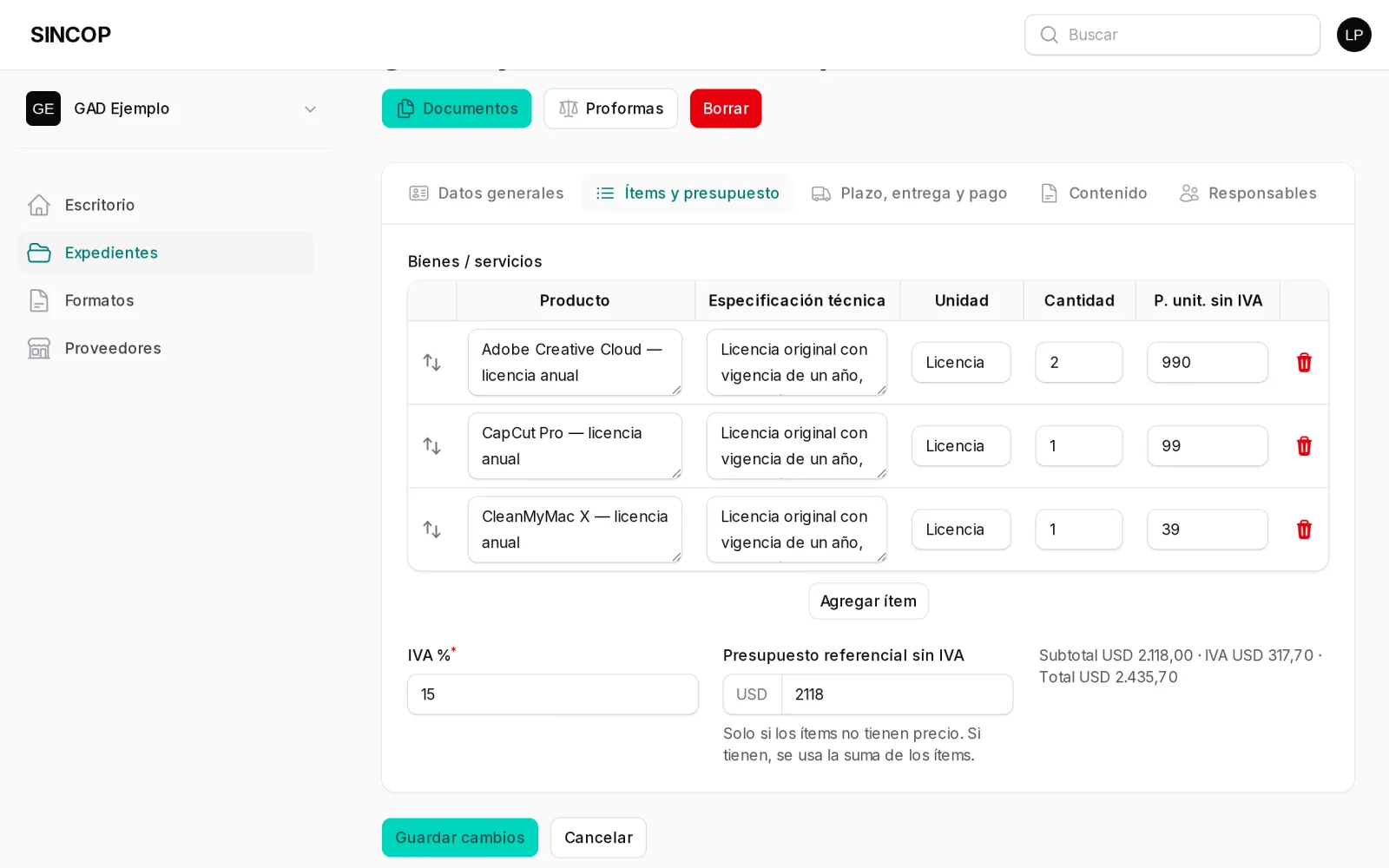Edit Adobe Creative Cloud product name field
The width and height of the screenshot is (1389, 868).
575,362
